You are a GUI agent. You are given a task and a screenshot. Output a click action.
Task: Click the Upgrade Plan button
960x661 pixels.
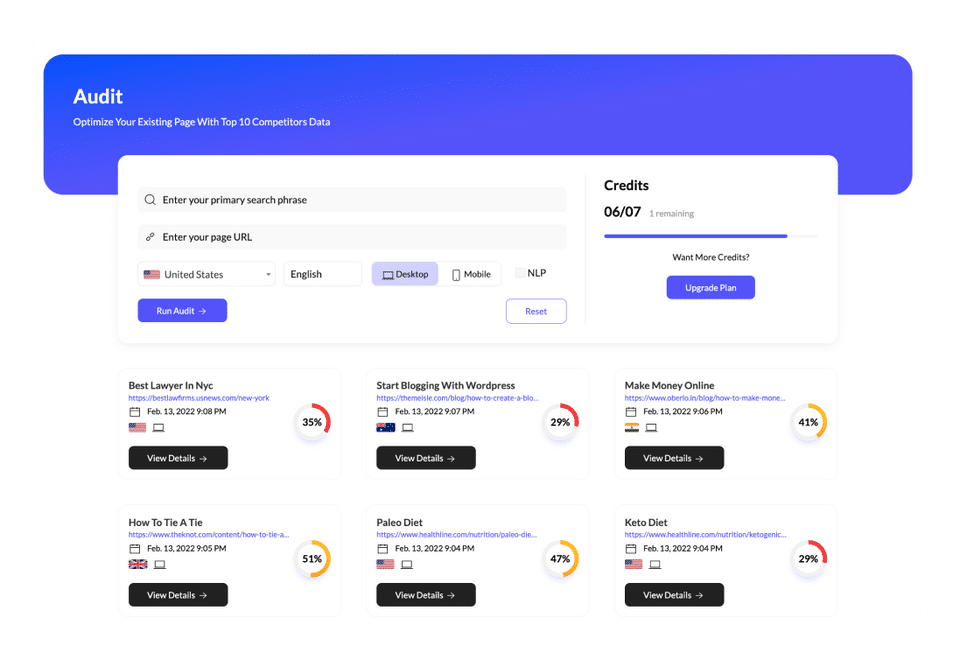tap(711, 288)
